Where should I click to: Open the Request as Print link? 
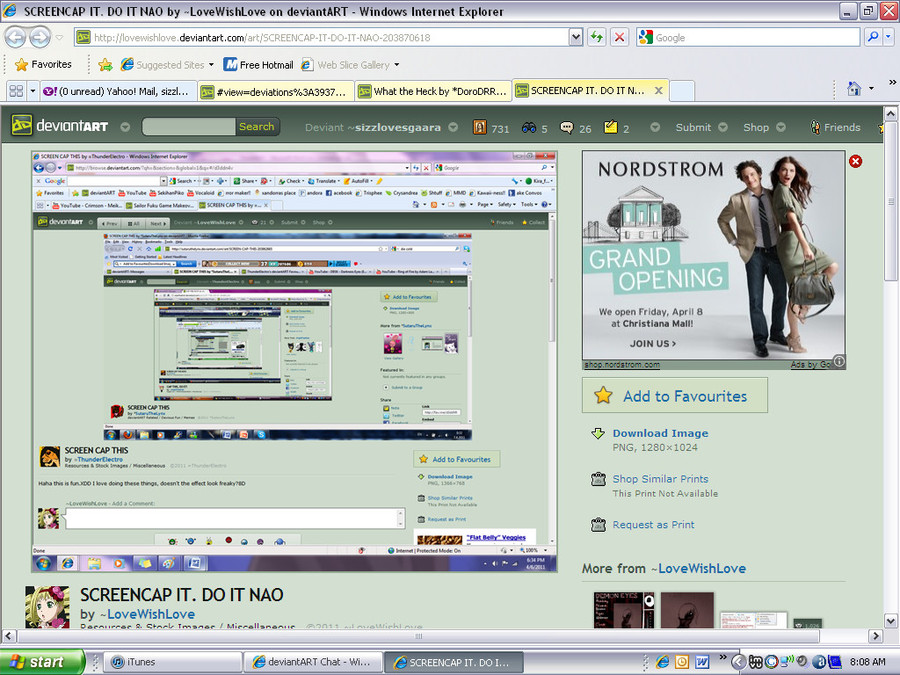[x=653, y=524]
